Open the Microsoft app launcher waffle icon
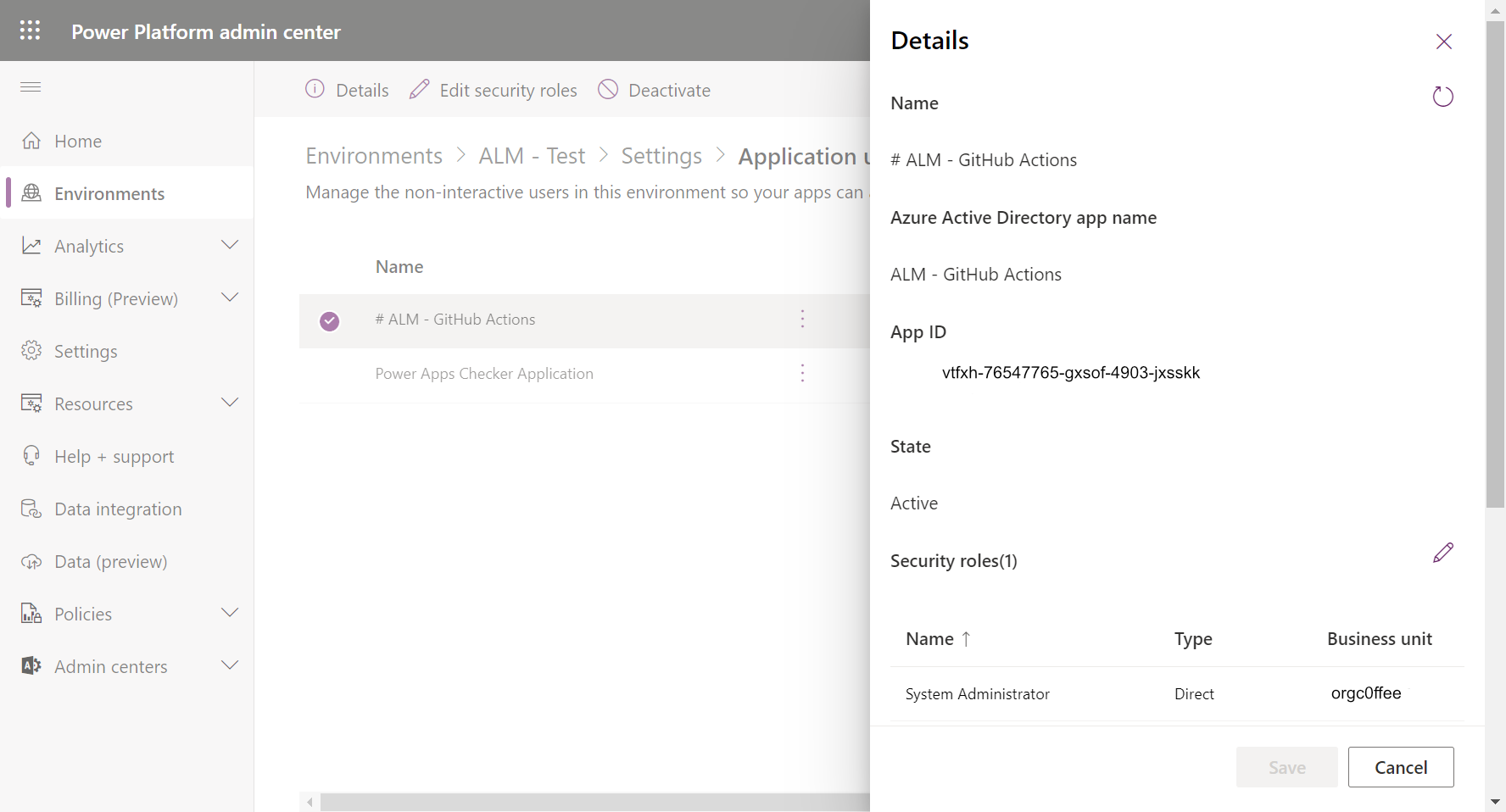 pos(30,31)
